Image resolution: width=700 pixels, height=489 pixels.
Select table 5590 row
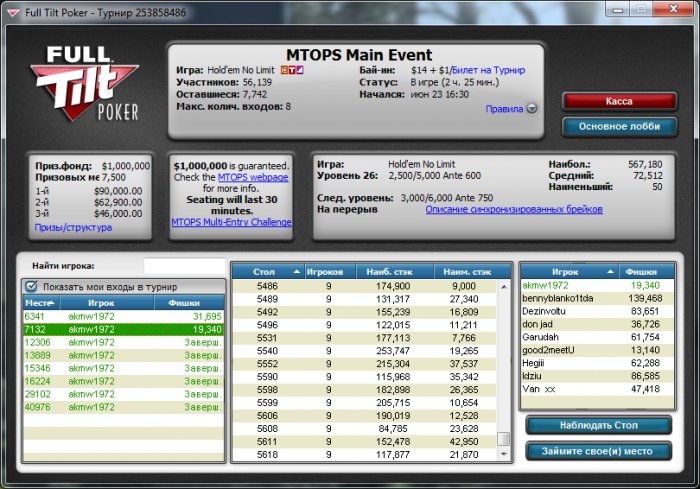click(365, 376)
